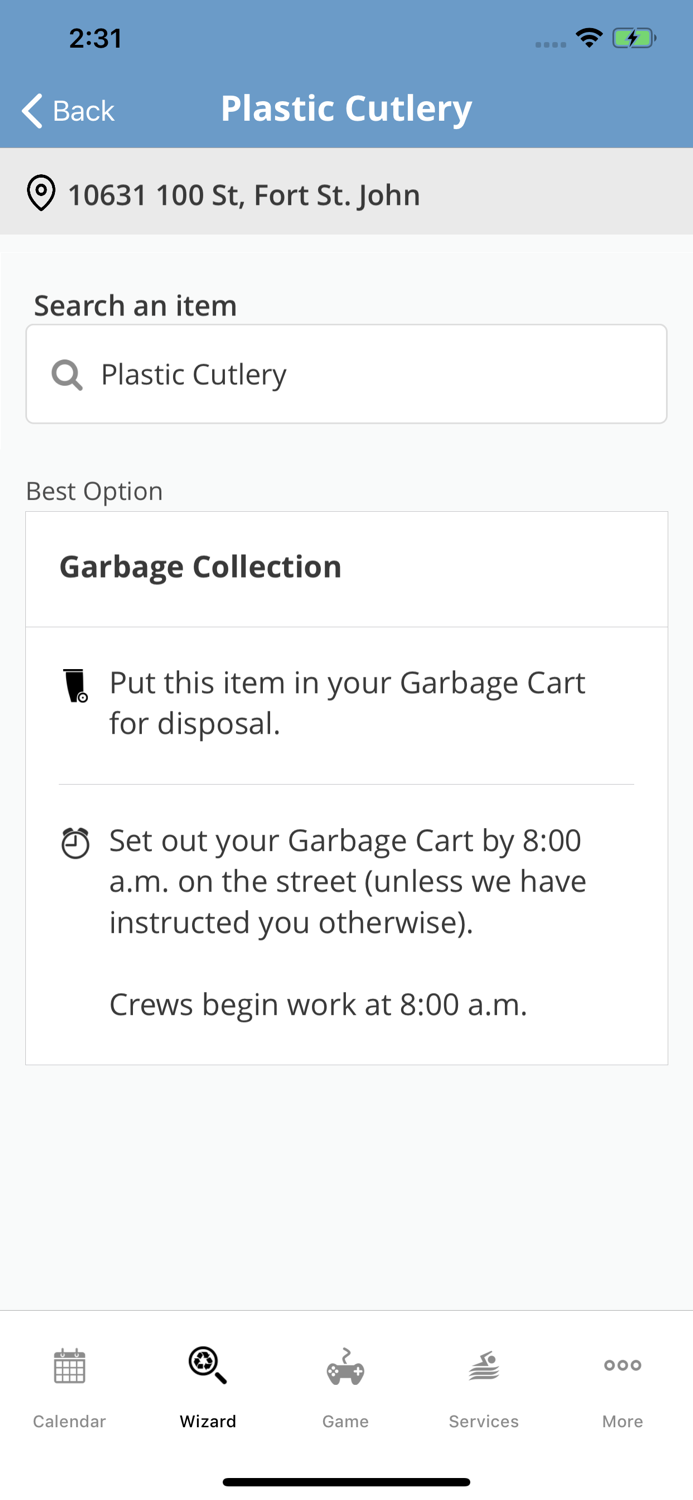Screen dimensions: 693x1500
Task: Switch to the Services tab
Action: pos(484,1385)
